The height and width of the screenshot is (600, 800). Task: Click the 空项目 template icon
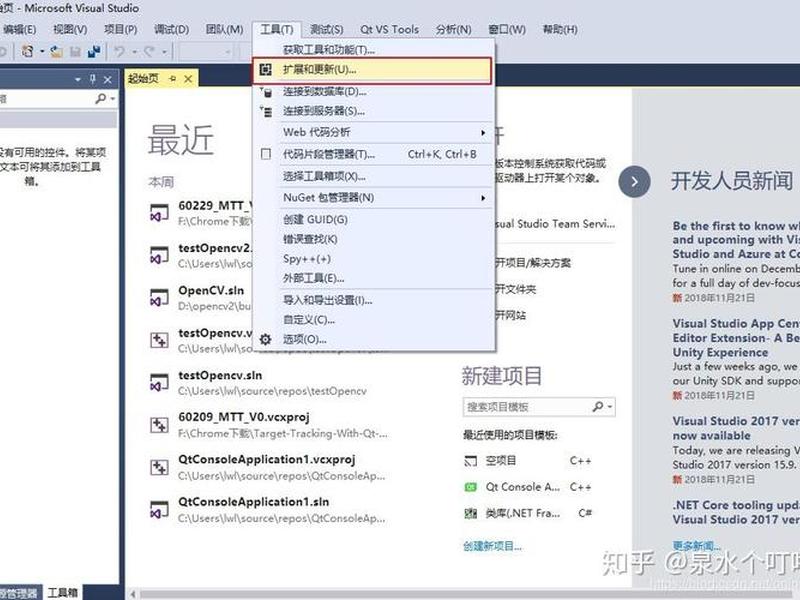coord(470,461)
